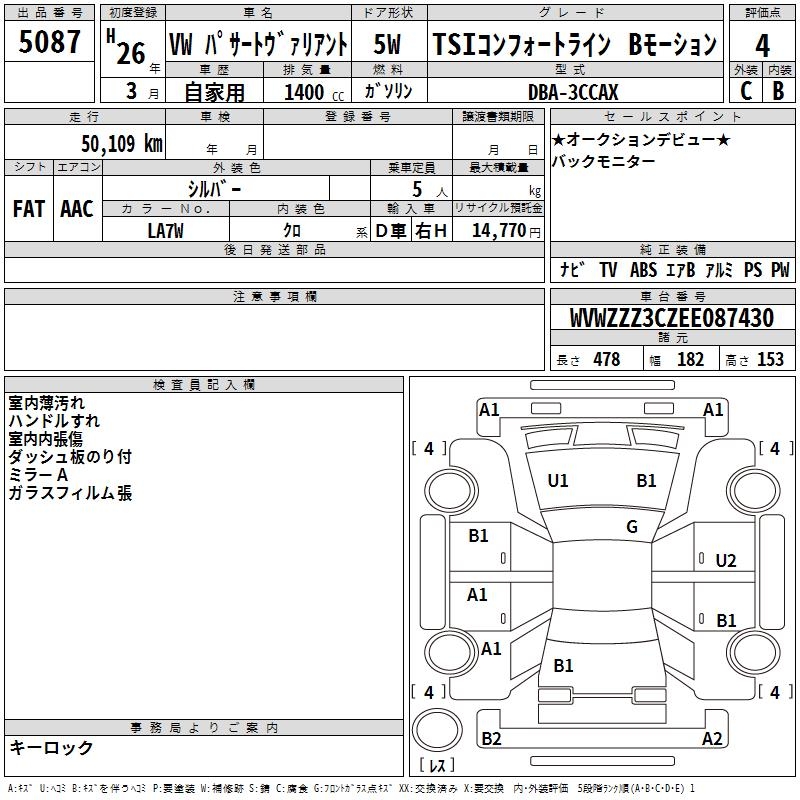This screenshot has width=800, height=800.
Task: Click the TV equipment entry
Action: [x=608, y=270]
